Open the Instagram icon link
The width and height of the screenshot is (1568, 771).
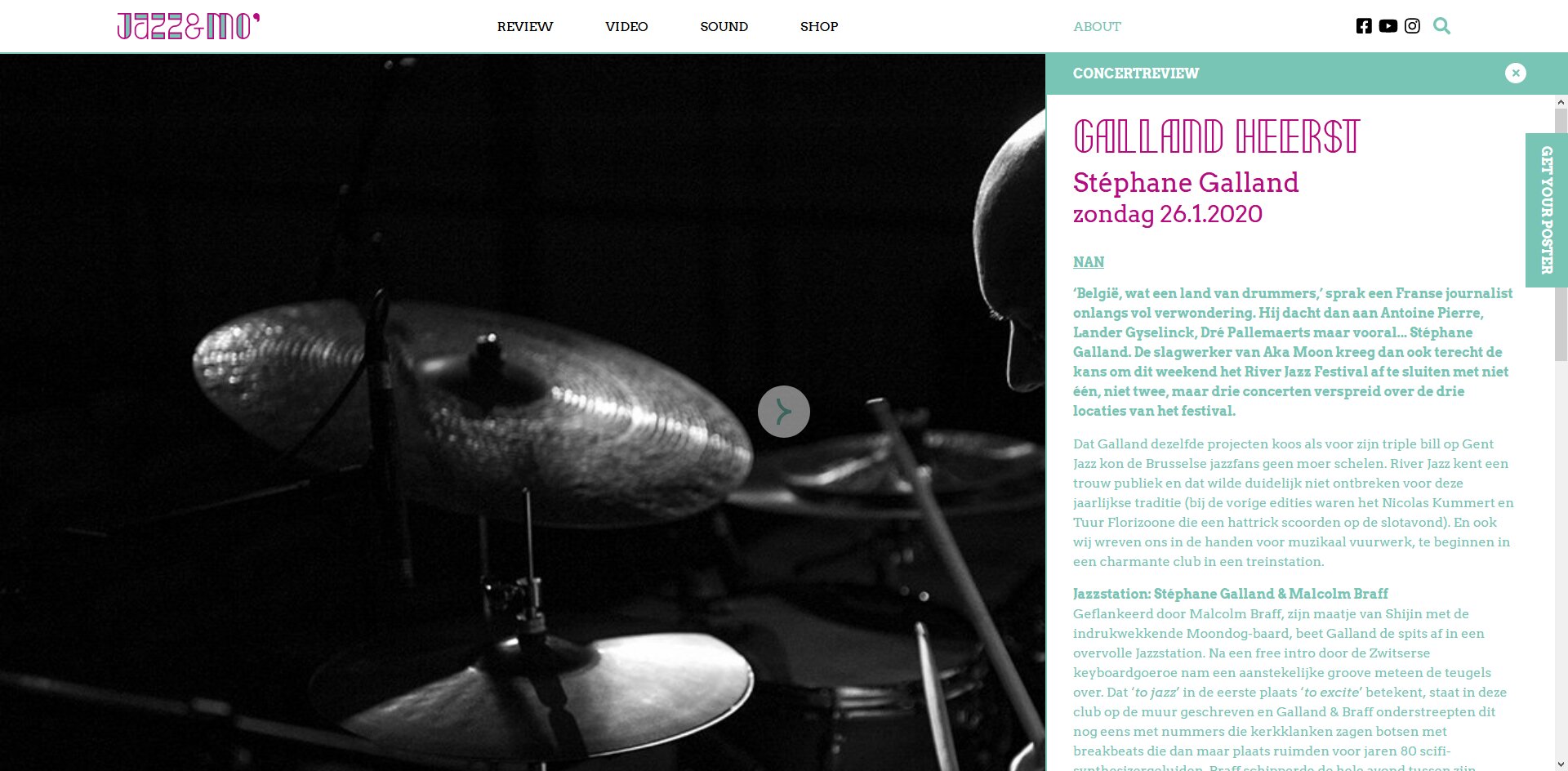click(x=1412, y=26)
